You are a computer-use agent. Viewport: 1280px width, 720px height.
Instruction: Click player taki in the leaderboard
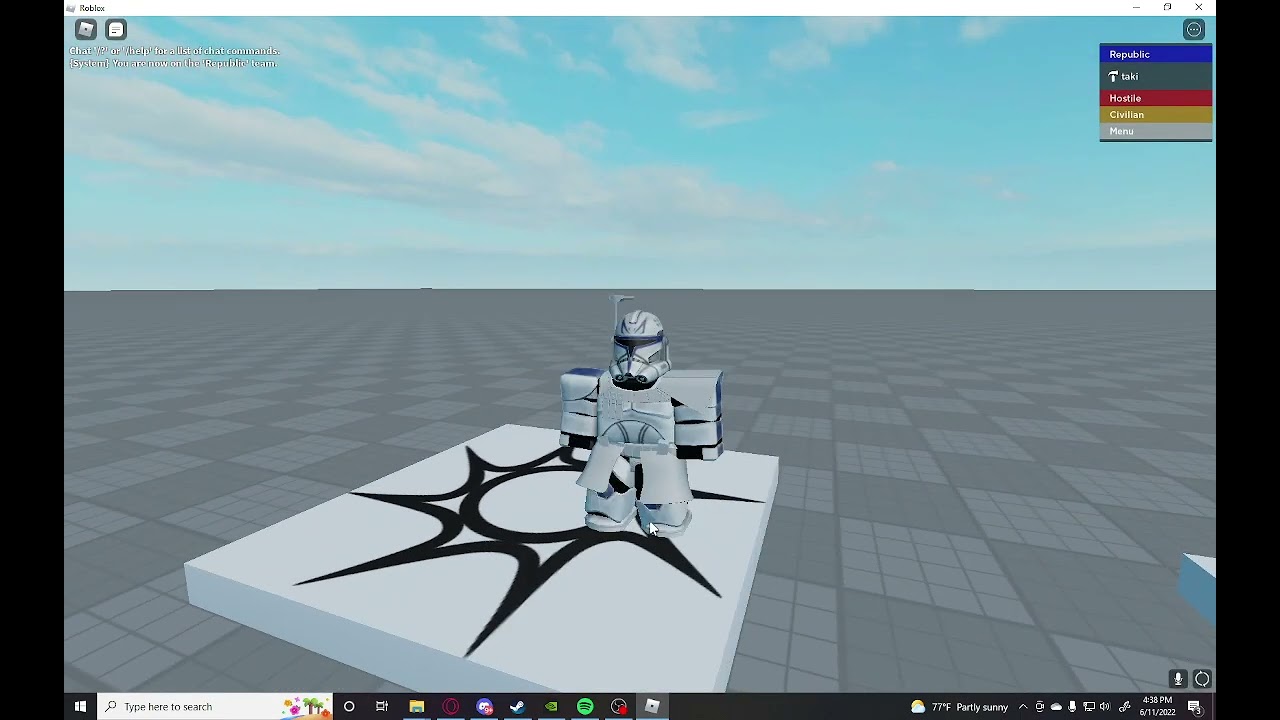click(1156, 76)
